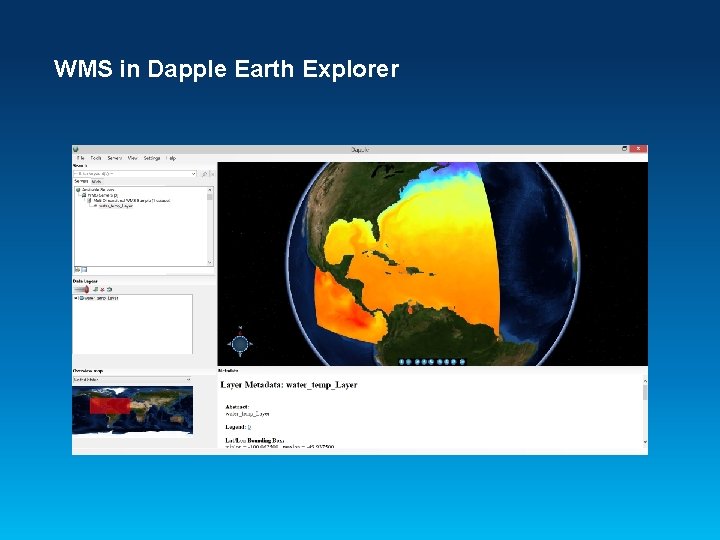Open the View menu
The image size is (720, 540).
132,158
